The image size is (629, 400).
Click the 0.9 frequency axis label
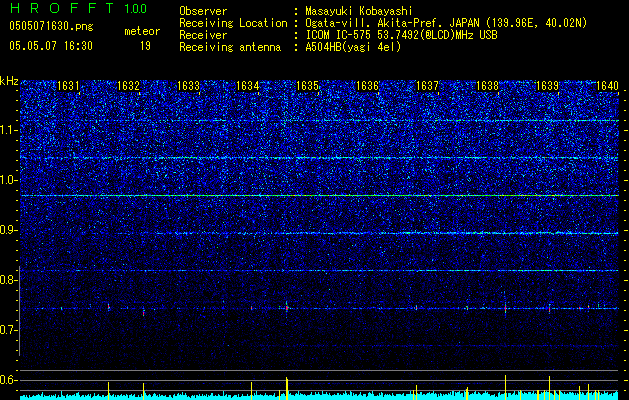[9, 230]
